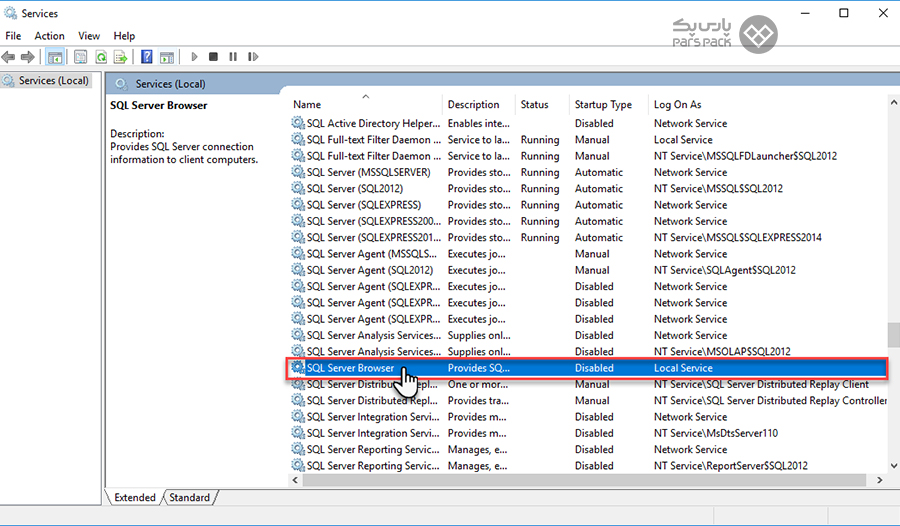The height and width of the screenshot is (526, 900).
Task: Click 'Enables inte...' description cell
Action: tap(479, 123)
